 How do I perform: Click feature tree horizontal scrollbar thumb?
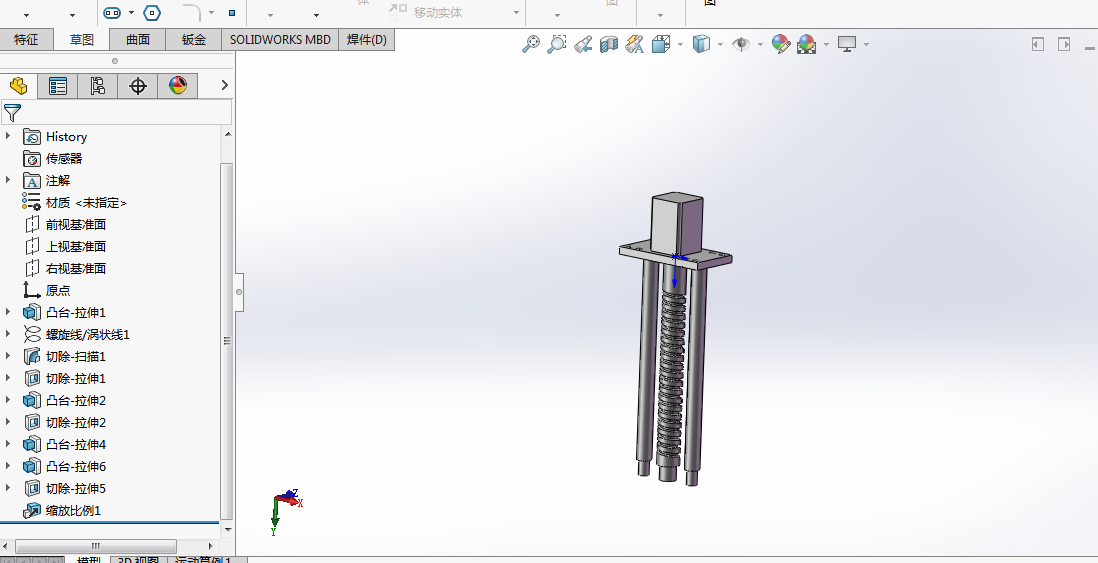click(96, 545)
